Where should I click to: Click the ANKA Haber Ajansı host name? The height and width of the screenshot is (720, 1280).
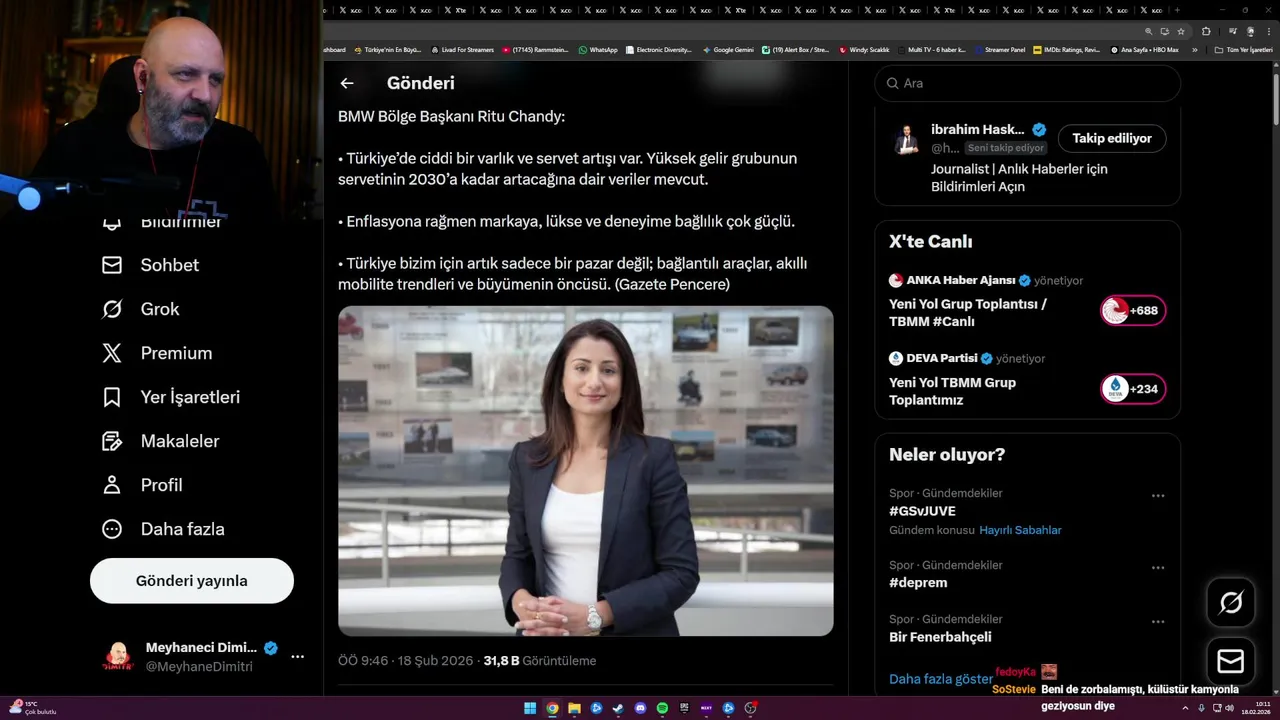click(961, 280)
